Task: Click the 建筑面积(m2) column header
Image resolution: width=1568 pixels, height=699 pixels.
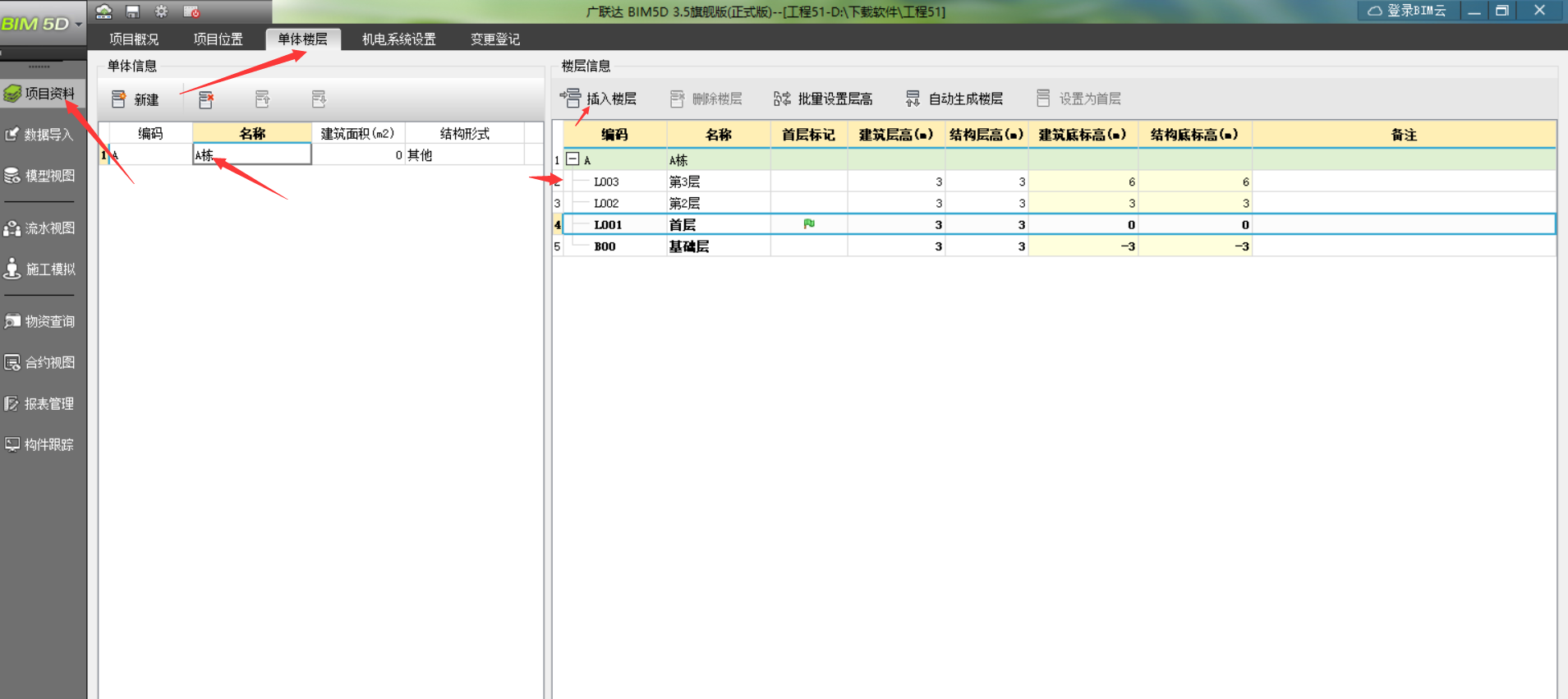Action: pos(358,133)
